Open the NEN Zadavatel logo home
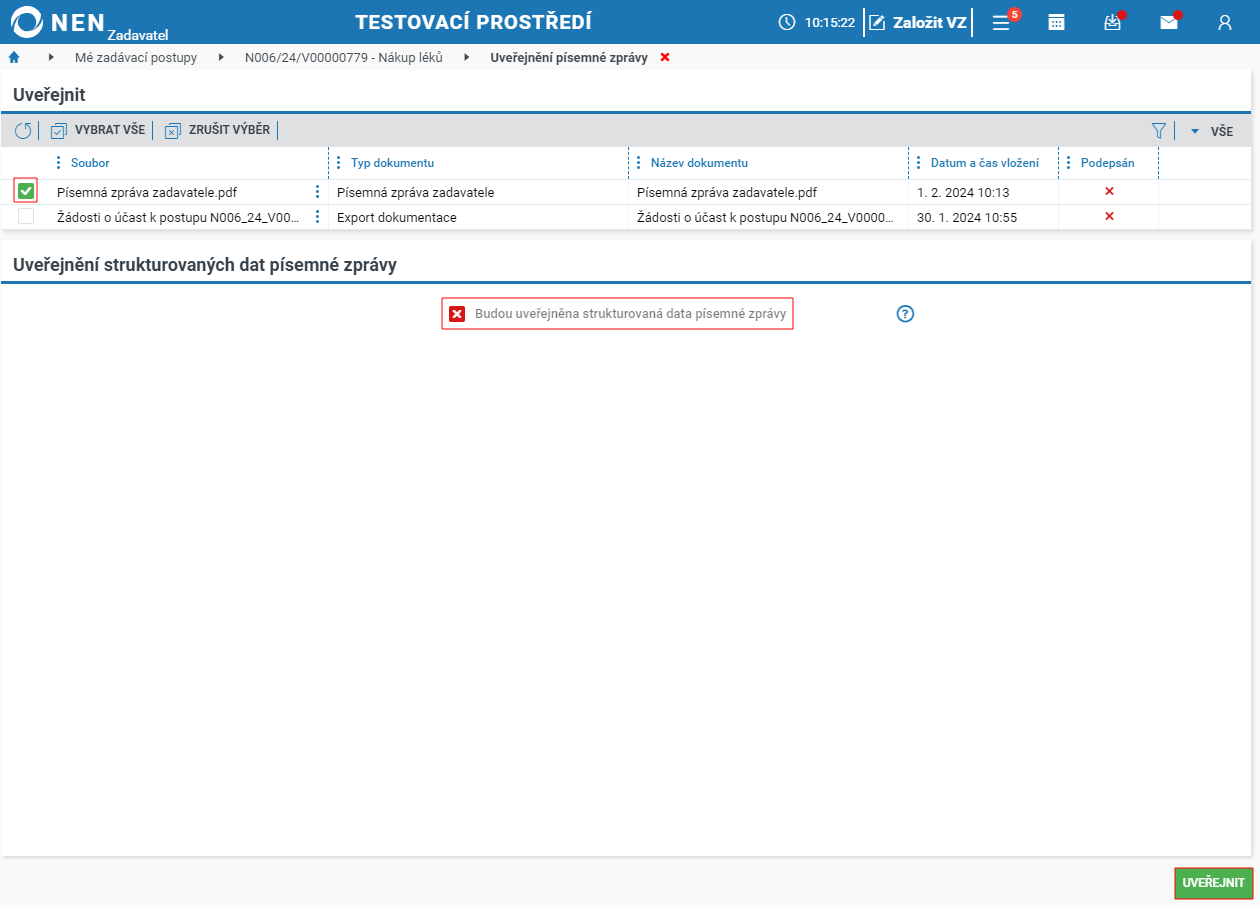This screenshot has width=1260, height=907. coord(89,22)
